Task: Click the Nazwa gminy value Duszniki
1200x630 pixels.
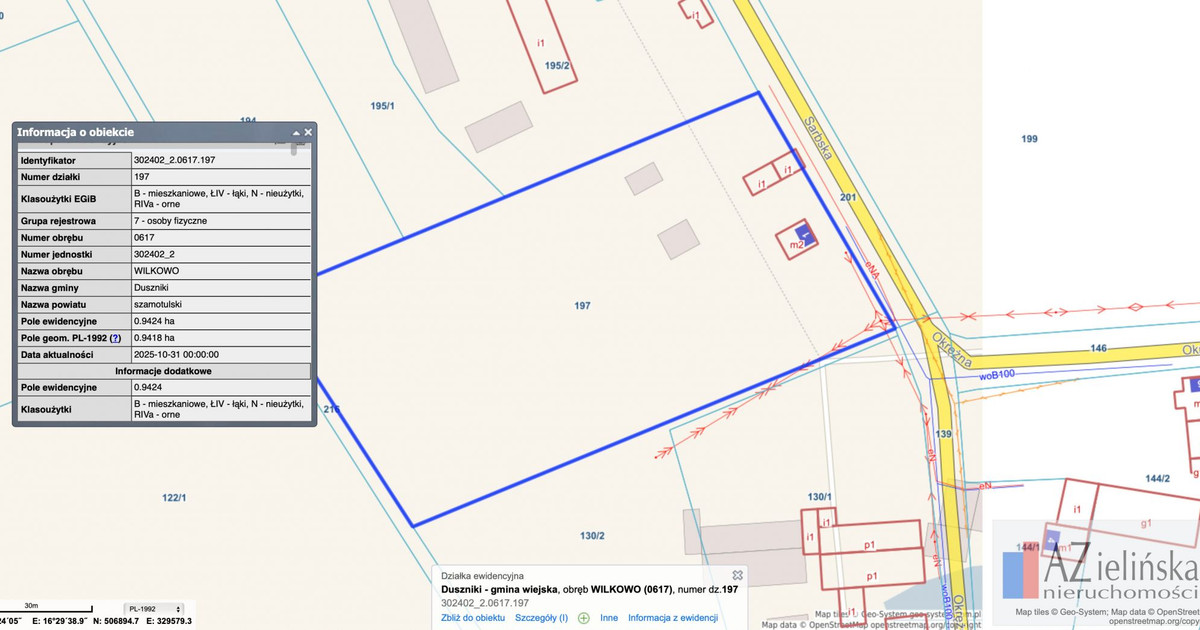Action: click(153, 287)
